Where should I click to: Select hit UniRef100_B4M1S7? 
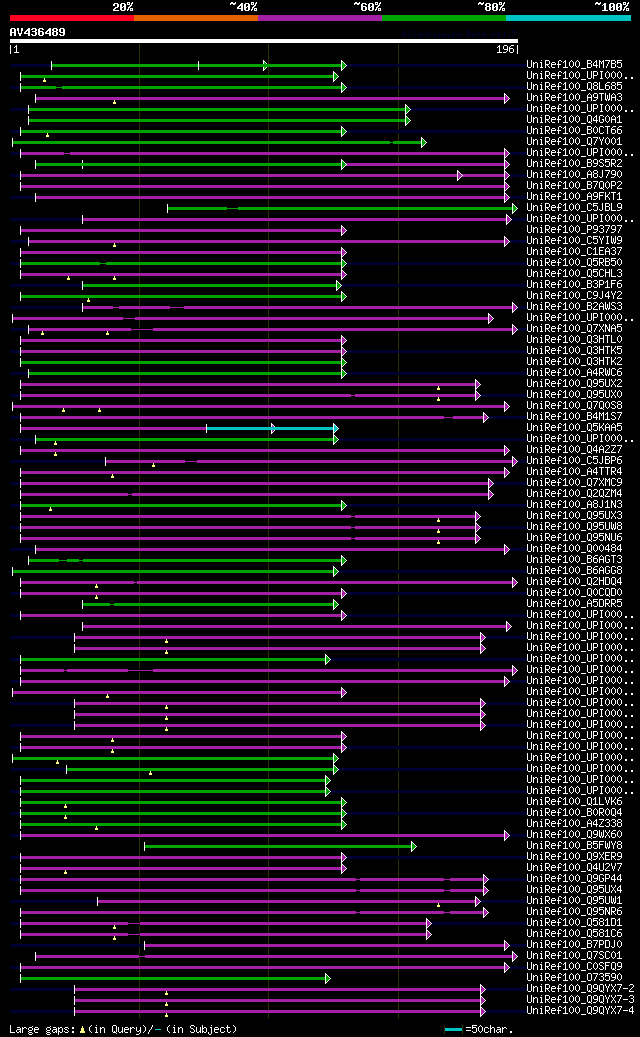click(574, 416)
